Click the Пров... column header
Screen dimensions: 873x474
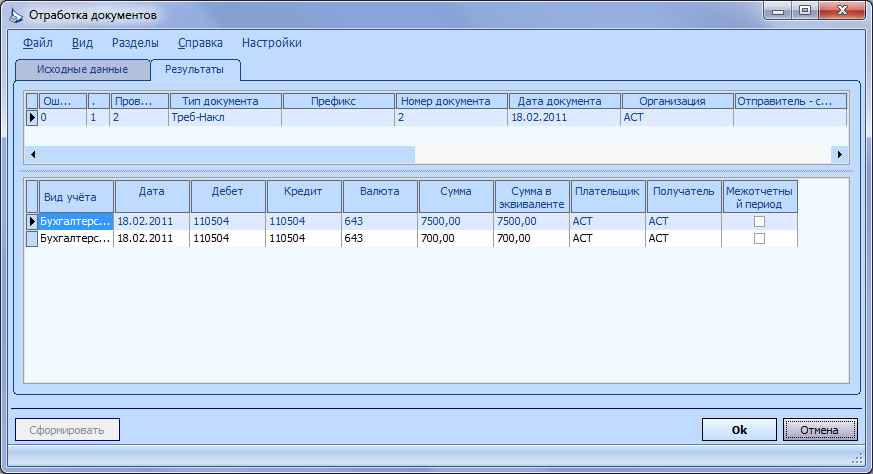point(139,101)
